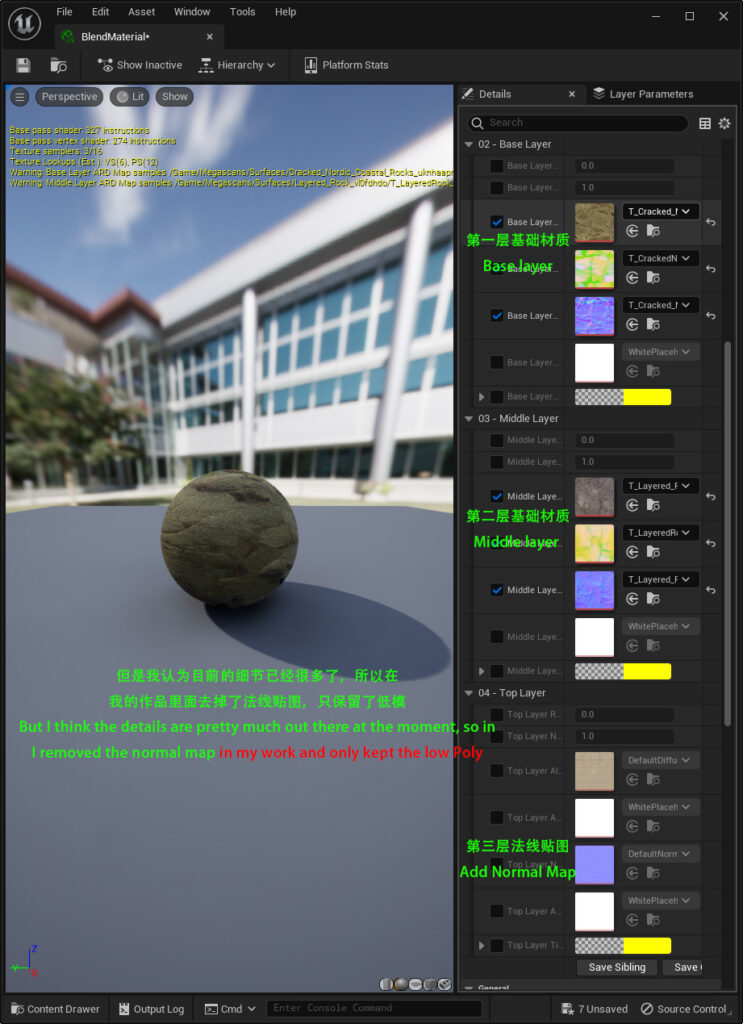Reset Base Layer brown rock texture to default
Image resolution: width=743 pixels, height=1024 pixels.
click(711, 222)
